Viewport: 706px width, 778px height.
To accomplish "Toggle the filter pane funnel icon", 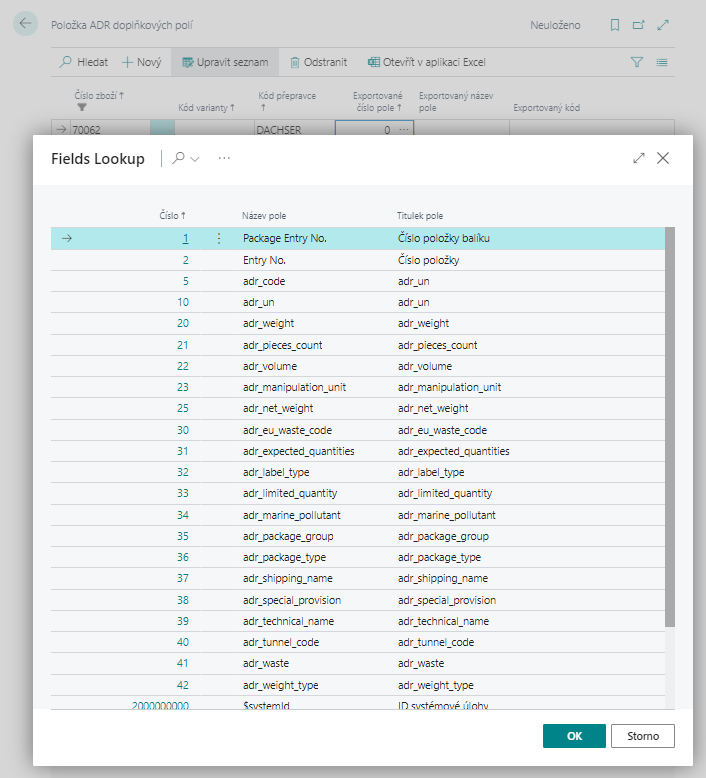I will (x=637, y=62).
